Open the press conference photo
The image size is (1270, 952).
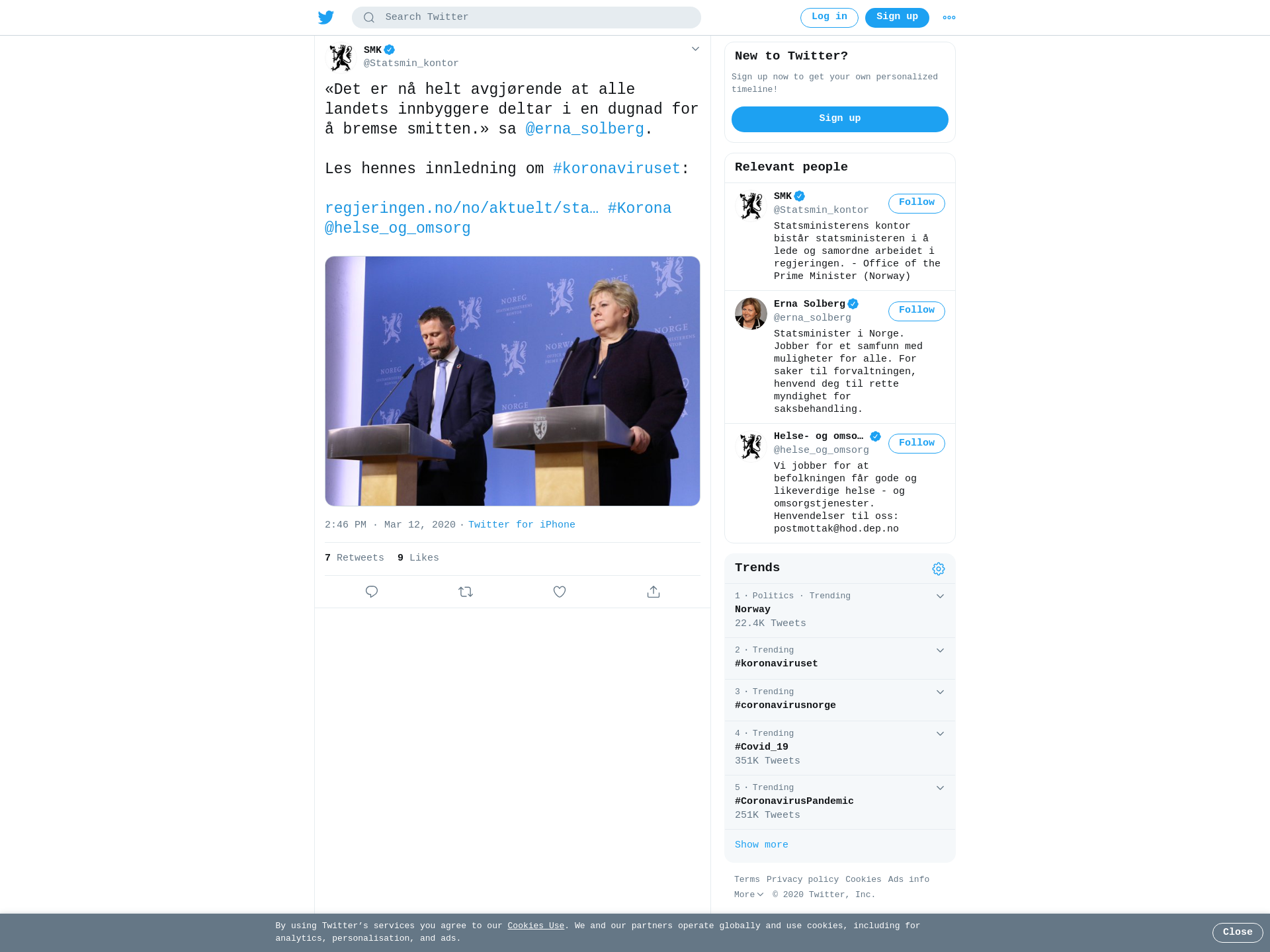(x=513, y=381)
